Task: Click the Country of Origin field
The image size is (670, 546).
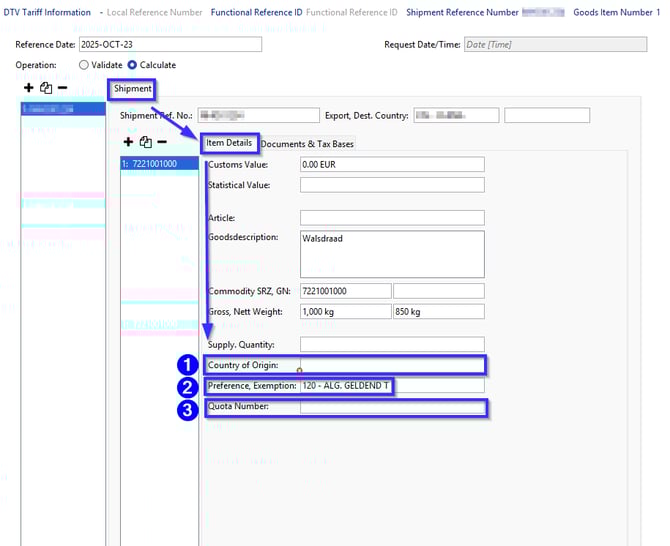Action: (x=391, y=365)
